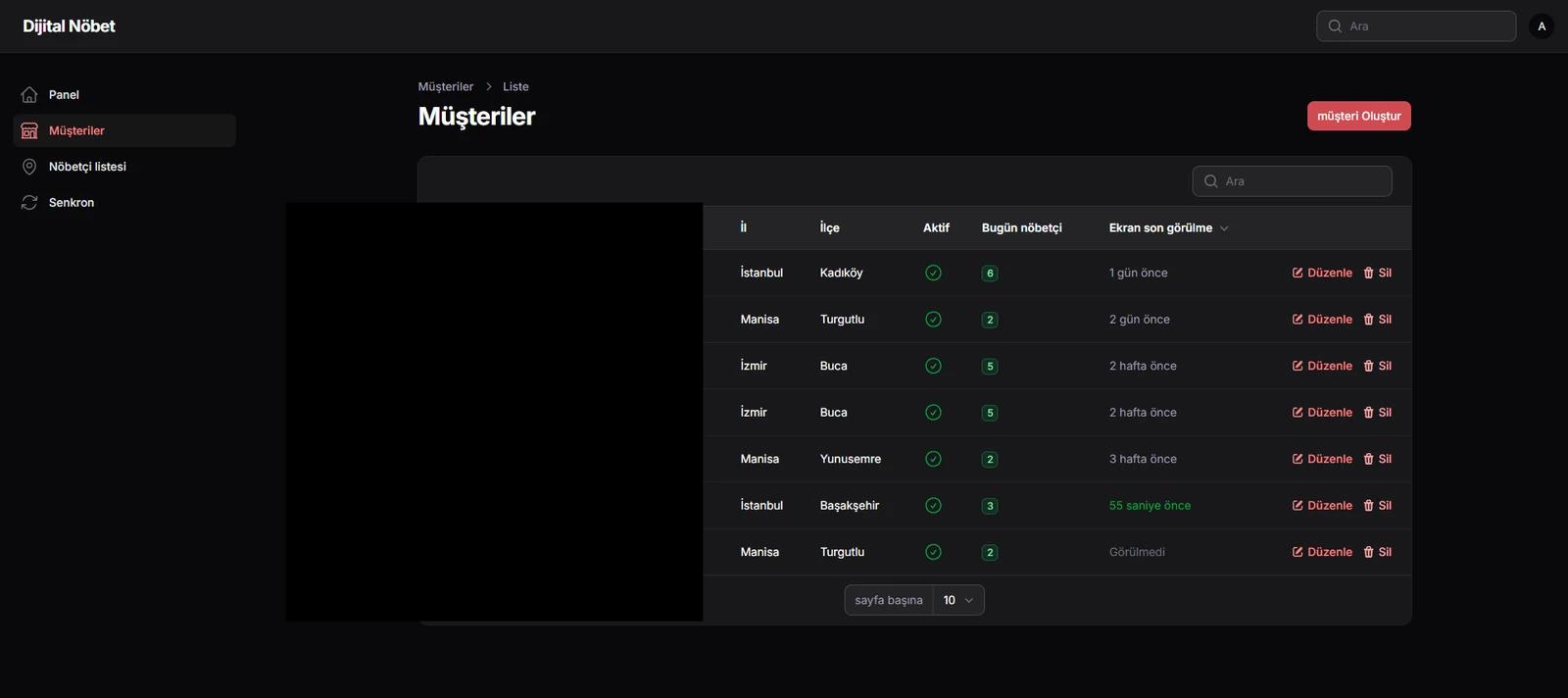Click the '3 hafta önce' last-seen value
This screenshot has width=1568, height=698.
coord(1143,459)
